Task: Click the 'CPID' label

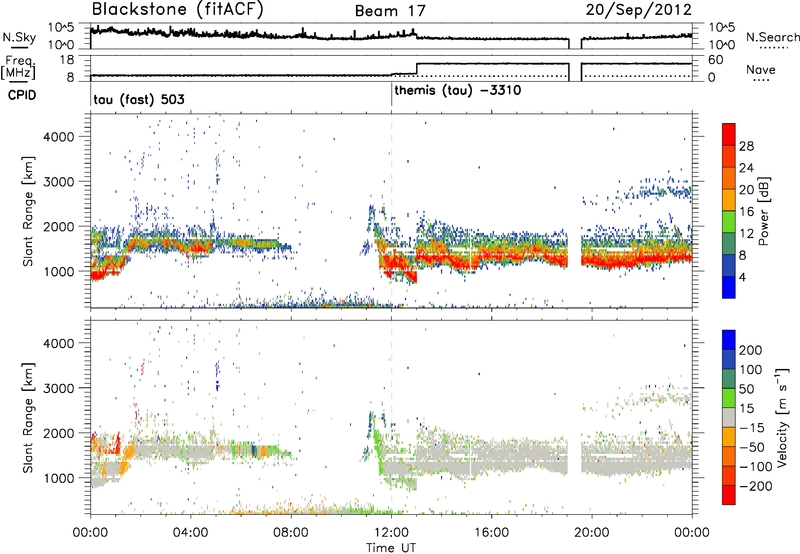Action: click(22, 95)
